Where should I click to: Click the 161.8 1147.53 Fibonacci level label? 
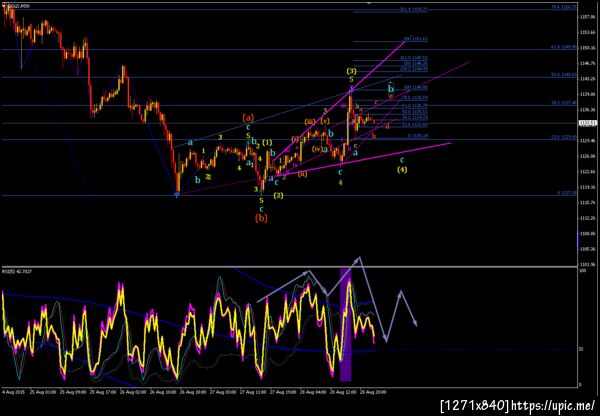[x=414, y=57]
